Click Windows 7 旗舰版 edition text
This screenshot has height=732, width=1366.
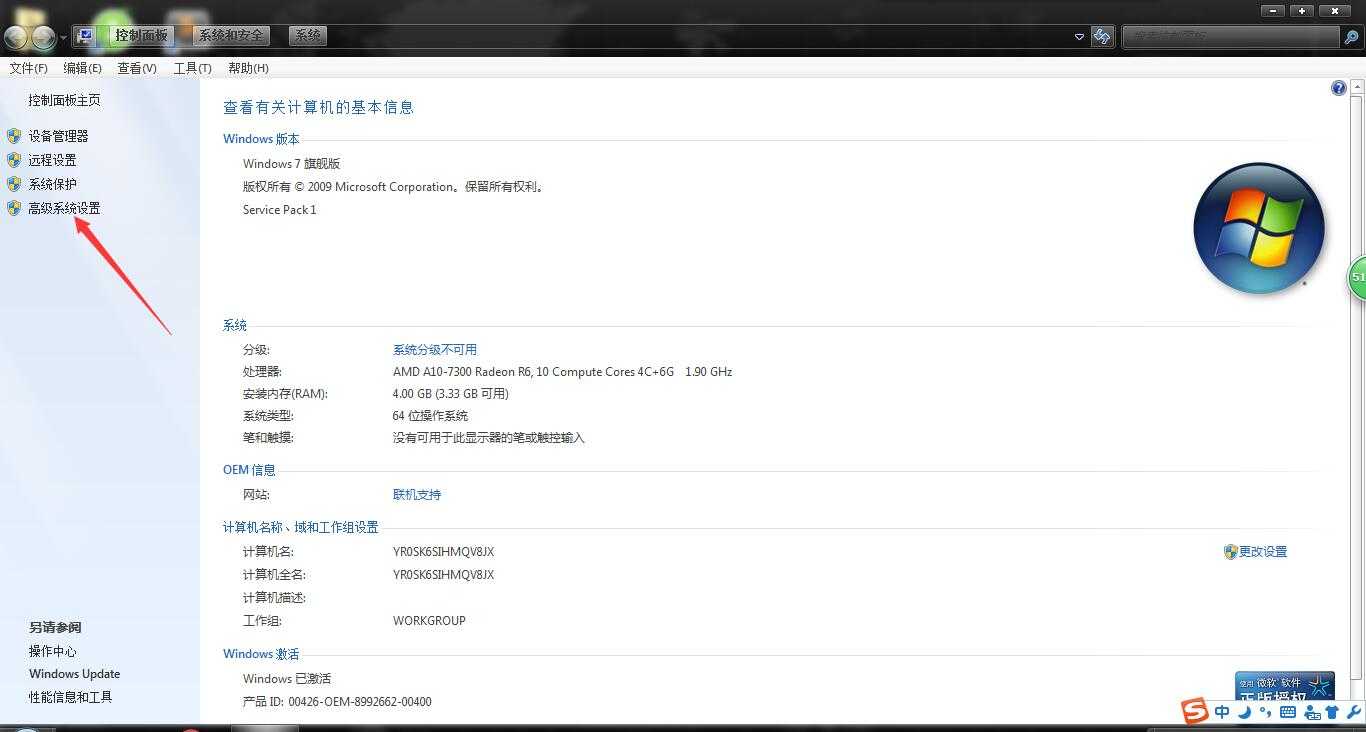[291, 164]
